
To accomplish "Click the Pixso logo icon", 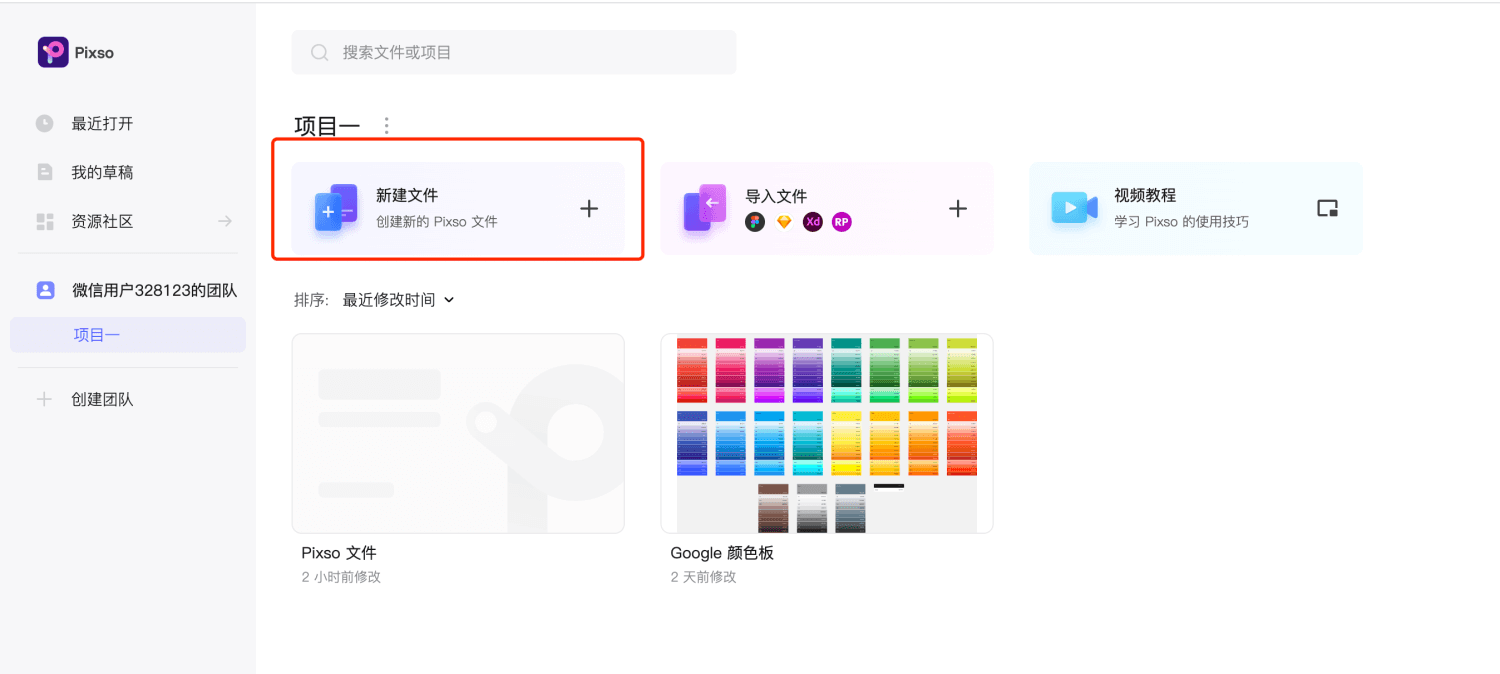I will pos(53,52).
